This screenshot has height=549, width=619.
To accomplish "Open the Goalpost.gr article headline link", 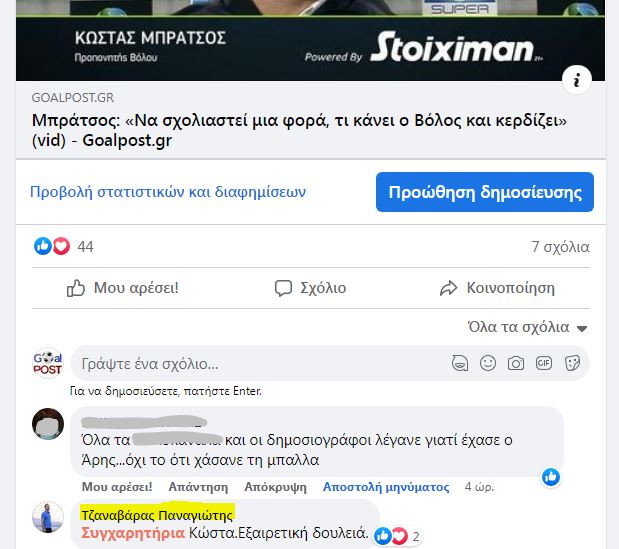I will [299, 130].
